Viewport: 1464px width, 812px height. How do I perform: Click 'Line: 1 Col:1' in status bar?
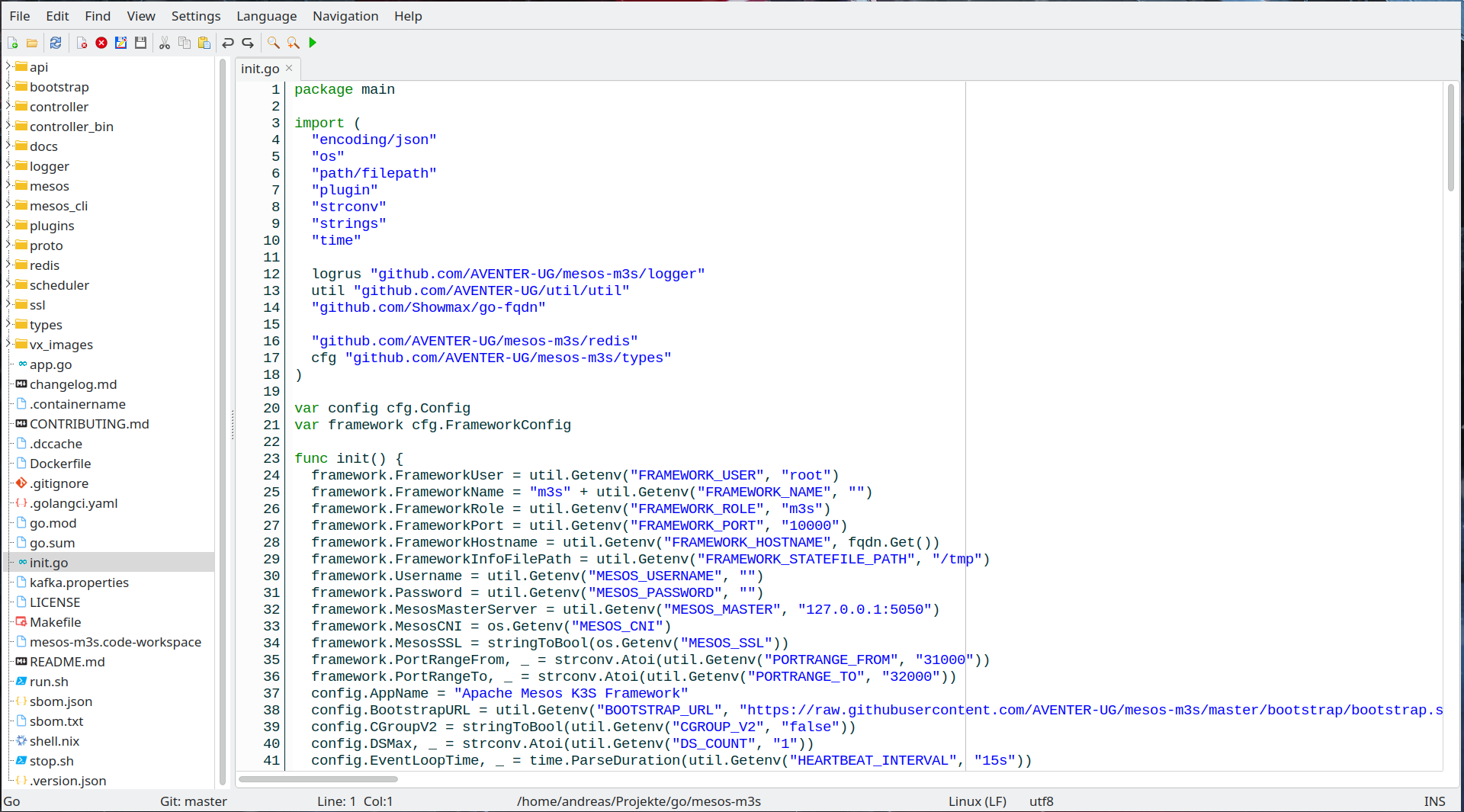click(x=355, y=801)
